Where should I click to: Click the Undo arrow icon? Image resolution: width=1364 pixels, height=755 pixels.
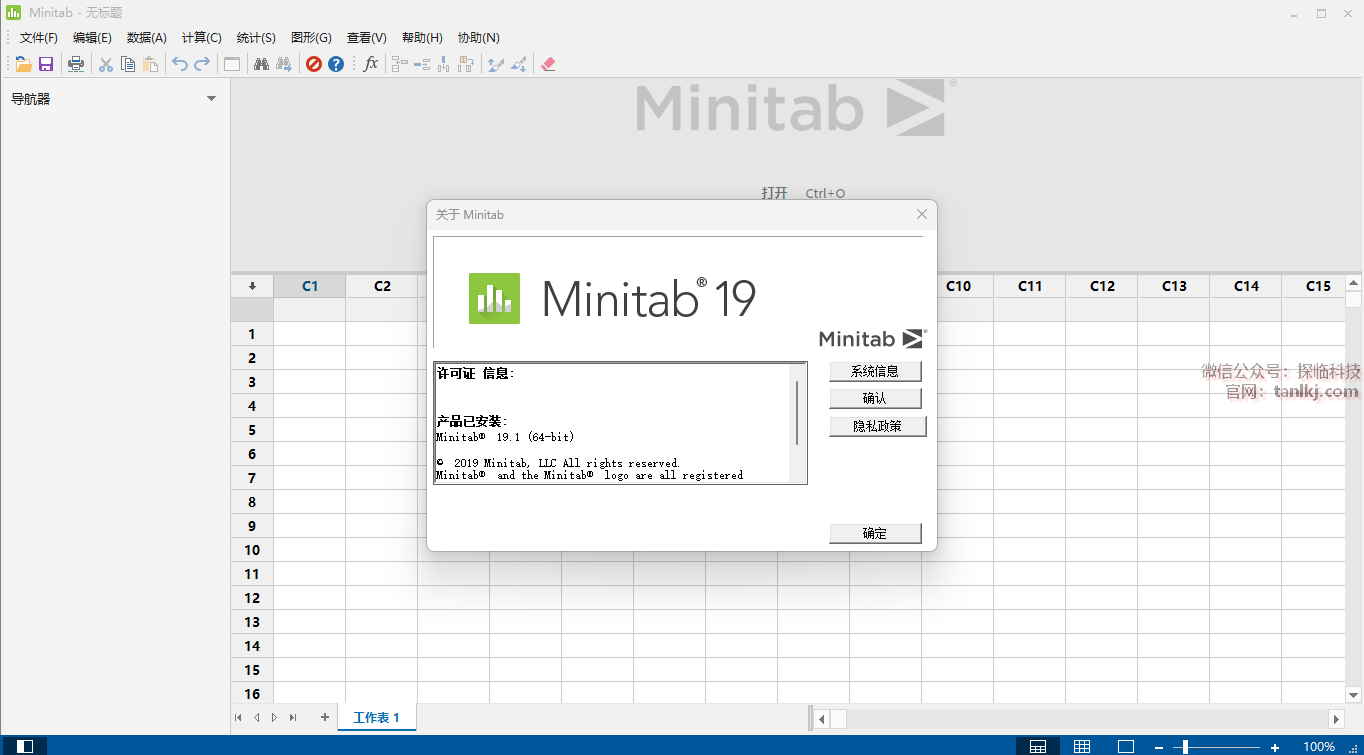coord(179,64)
